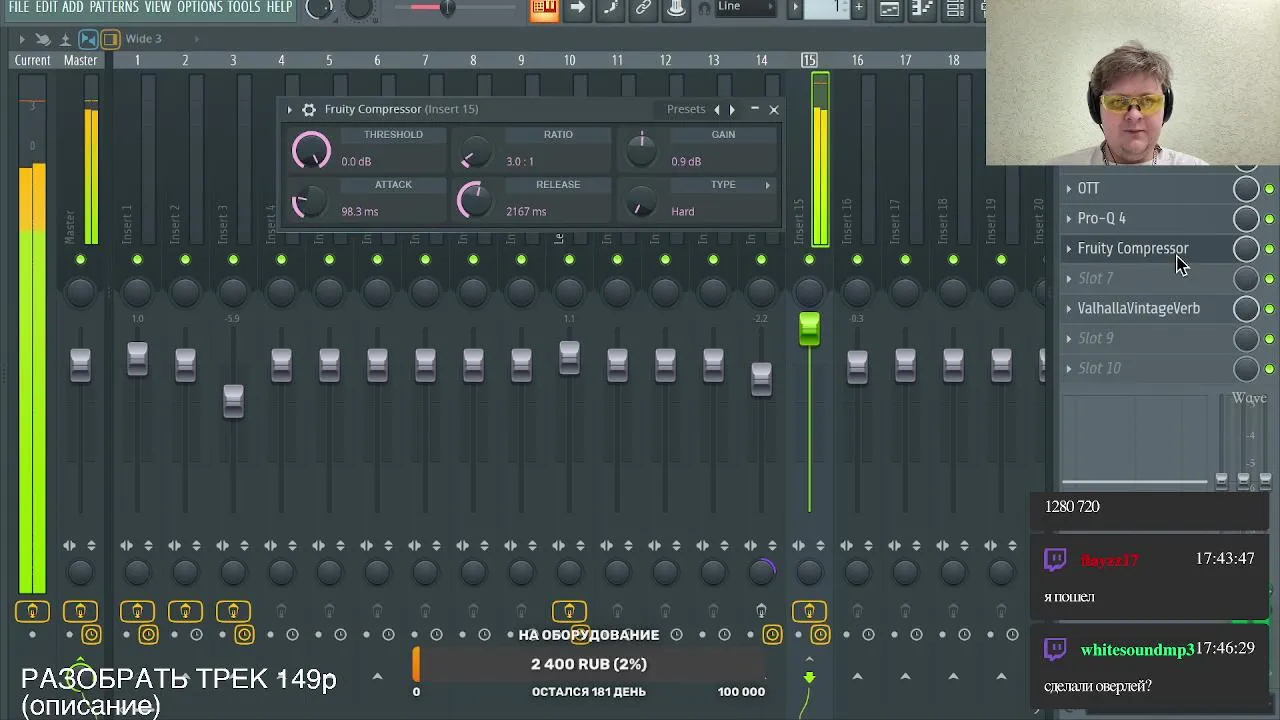Viewport: 1280px width, 720px height.
Task: Click the RELEASE knob in Fruity Compressor
Action: [474, 200]
